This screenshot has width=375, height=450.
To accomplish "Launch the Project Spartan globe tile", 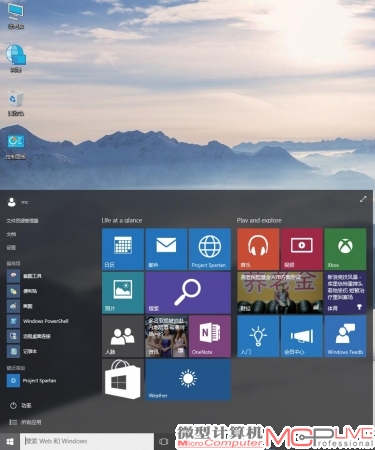I will [x=210, y=249].
